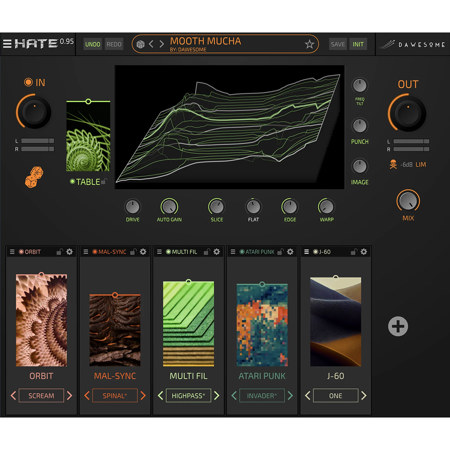Click the ATARI PUNK module lock icon
Image resolution: width=450 pixels, height=450 pixels.
280,252
